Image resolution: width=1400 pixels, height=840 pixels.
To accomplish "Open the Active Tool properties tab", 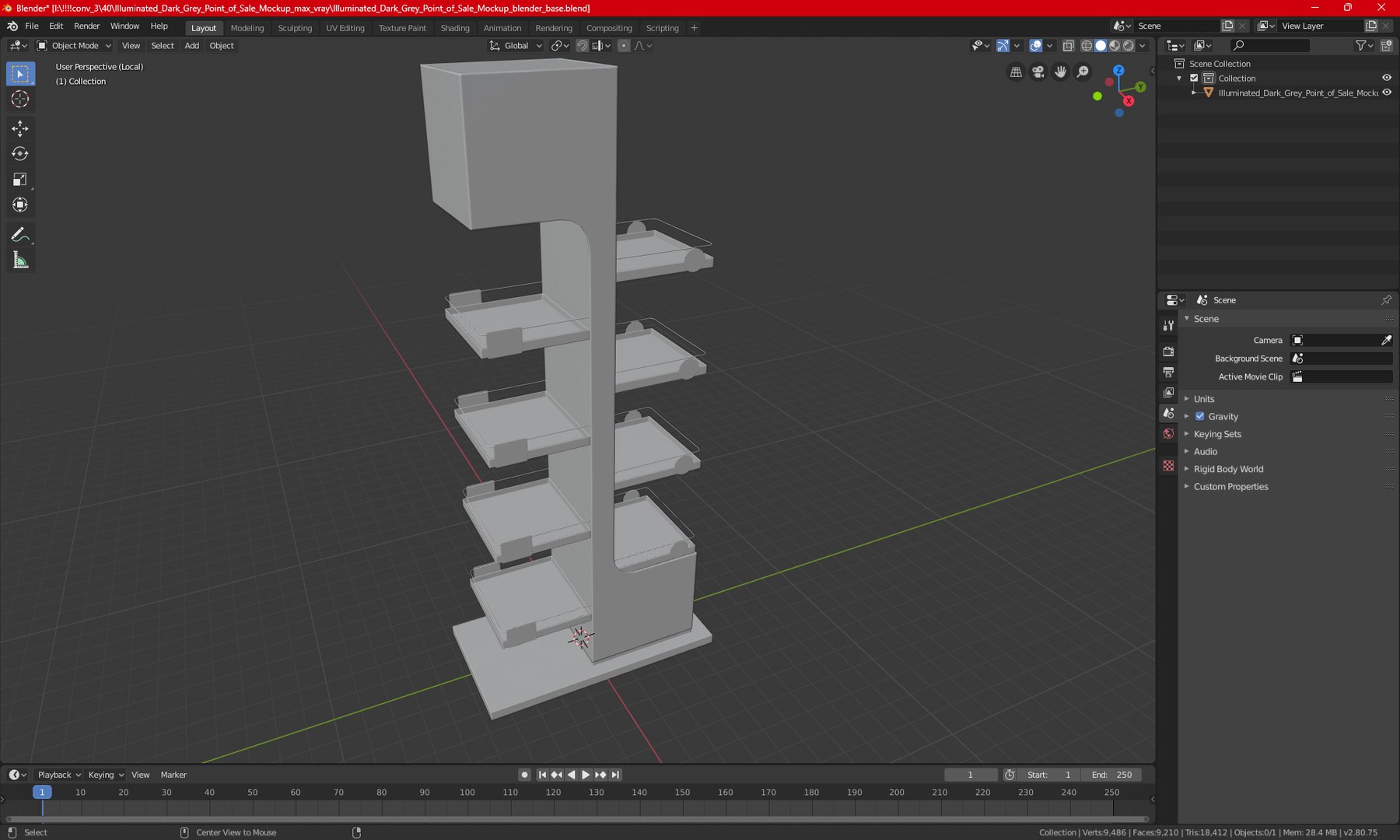I will pos(1168,326).
